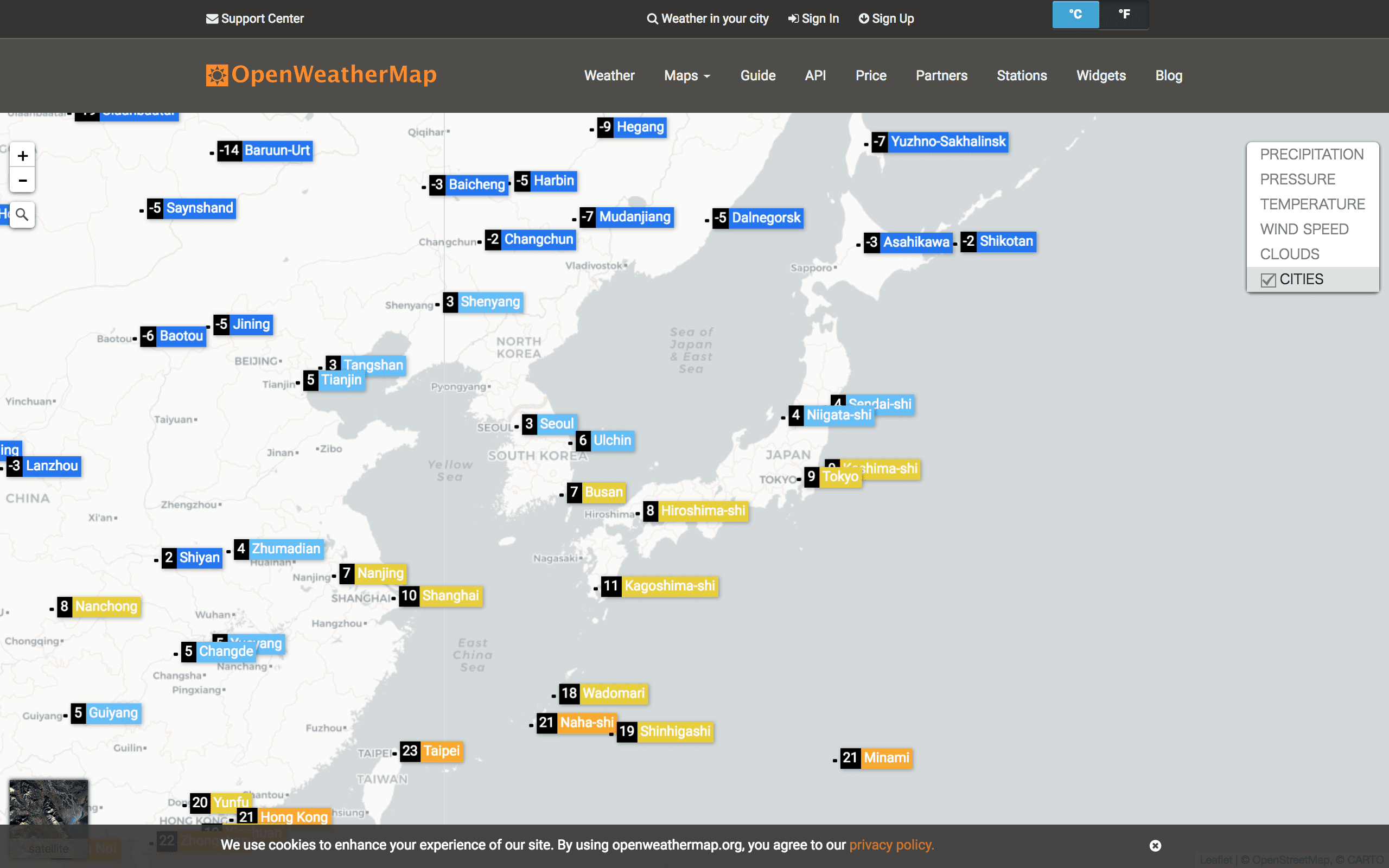Click the OpenWeatherMap sun logo icon
Viewport: 1389px width, 868px height.
[x=217, y=75]
